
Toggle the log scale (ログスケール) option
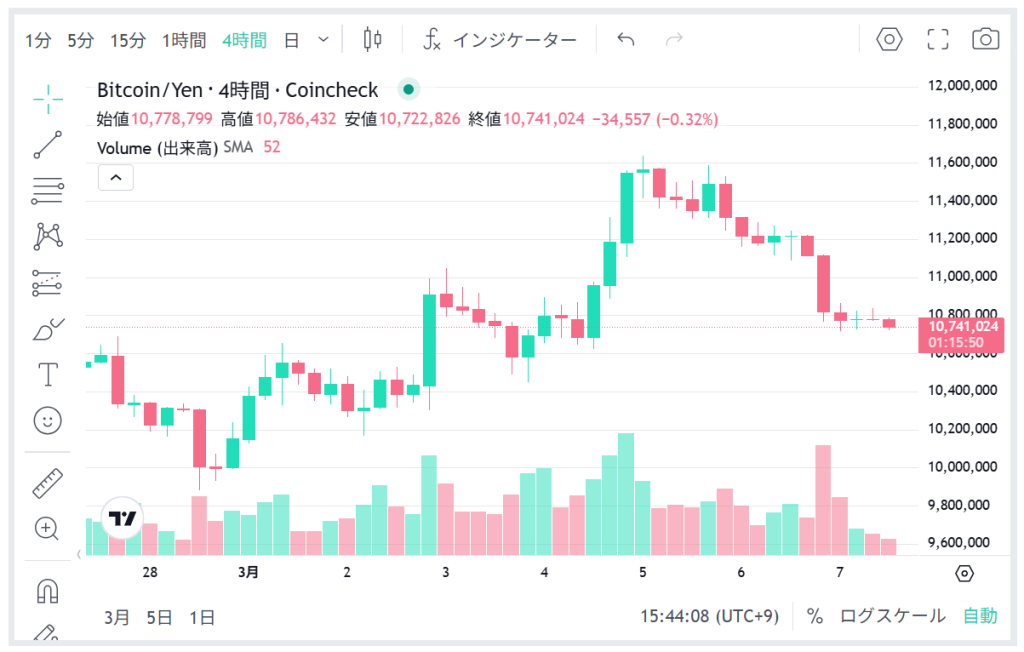[892, 616]
